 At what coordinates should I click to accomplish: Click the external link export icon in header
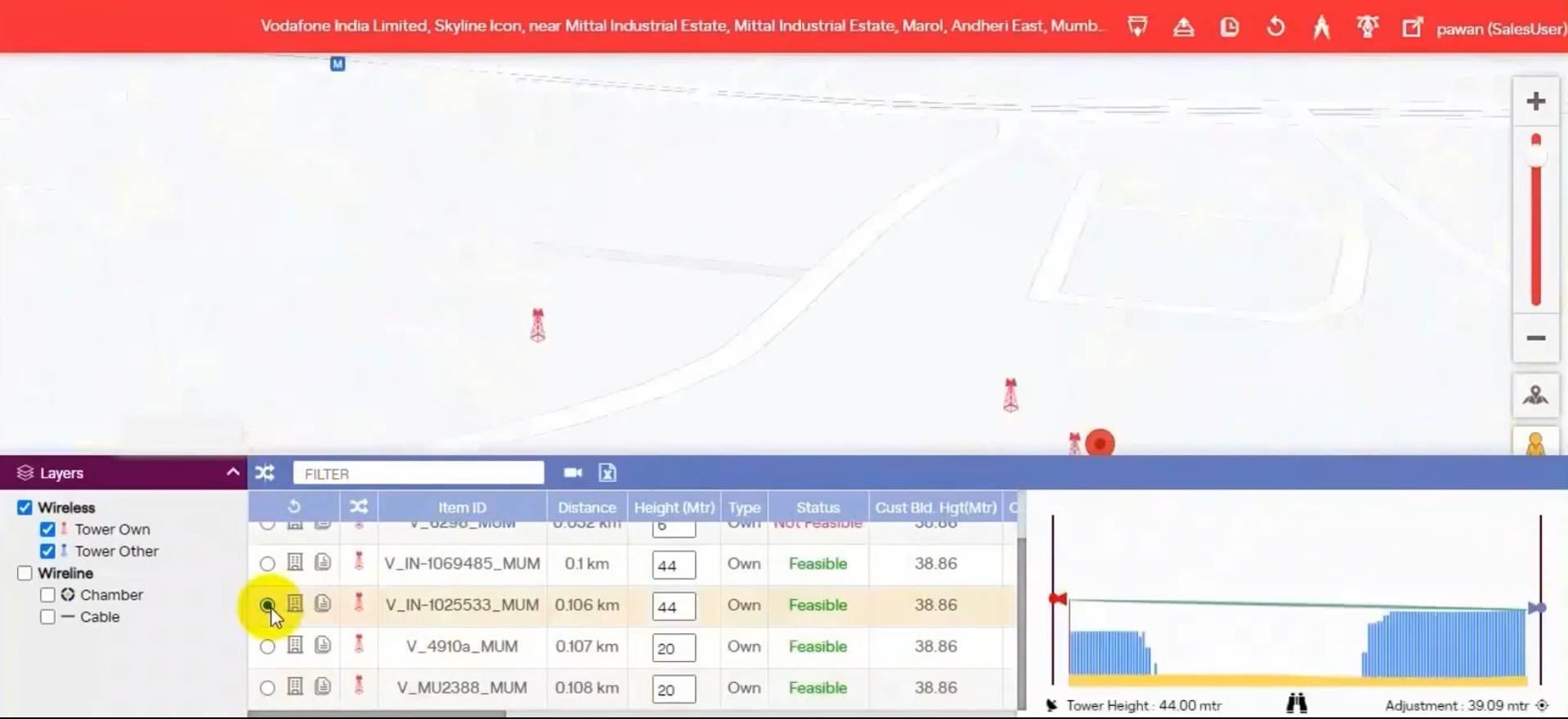1413,27
